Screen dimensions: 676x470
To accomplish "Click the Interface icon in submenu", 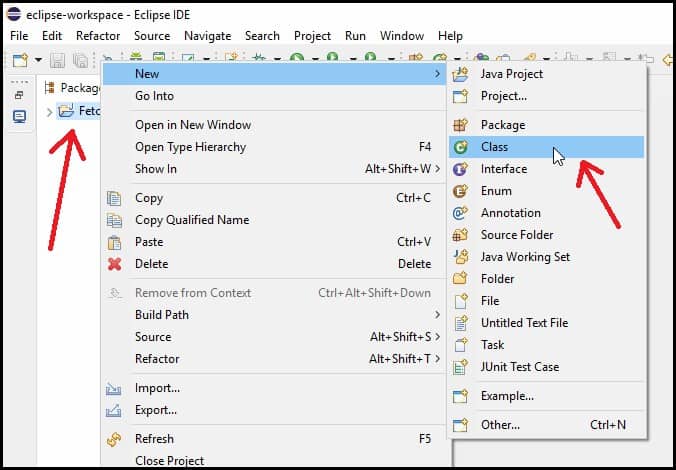I will click(460, 169).
